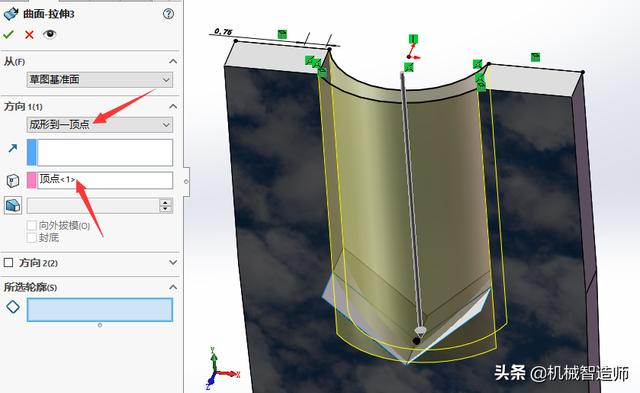Collapse the 方向 1(1) section

click(x=173, y=107)
